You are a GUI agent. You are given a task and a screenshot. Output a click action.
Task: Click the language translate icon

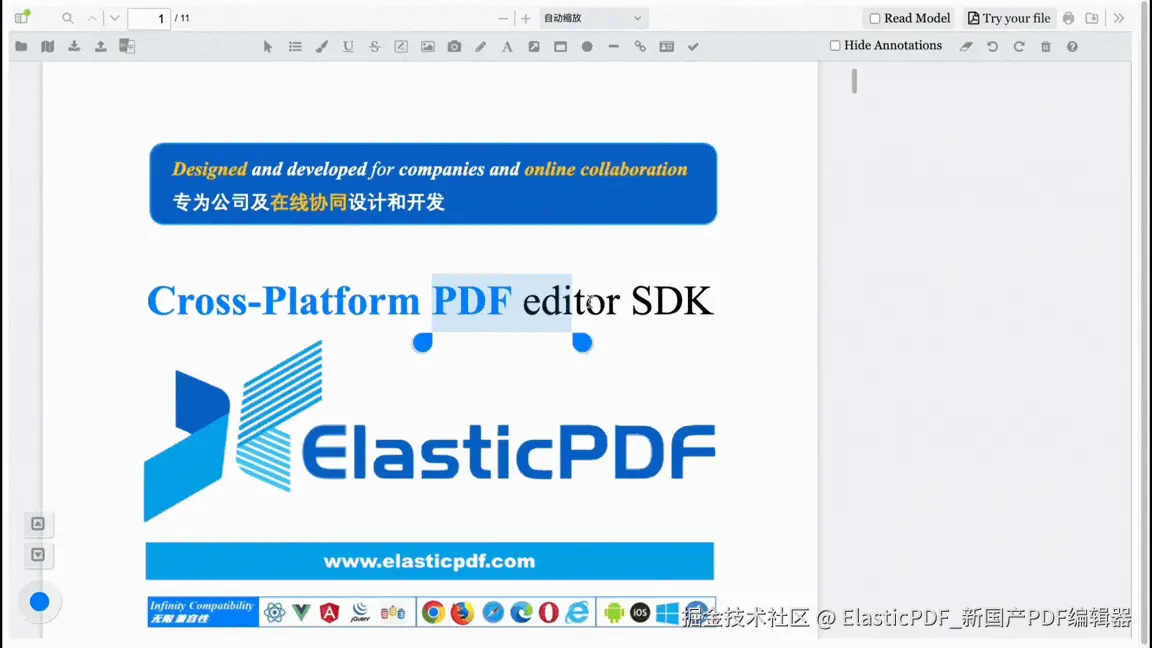click(127, 46)
